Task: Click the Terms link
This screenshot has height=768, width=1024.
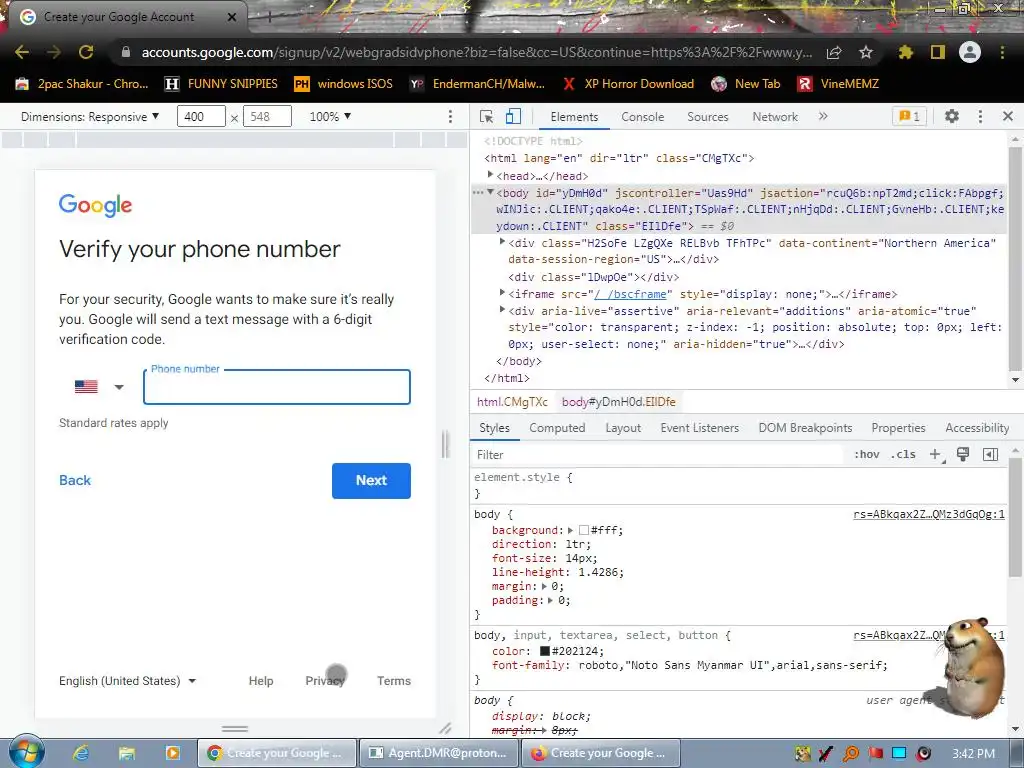Action: 394,680
